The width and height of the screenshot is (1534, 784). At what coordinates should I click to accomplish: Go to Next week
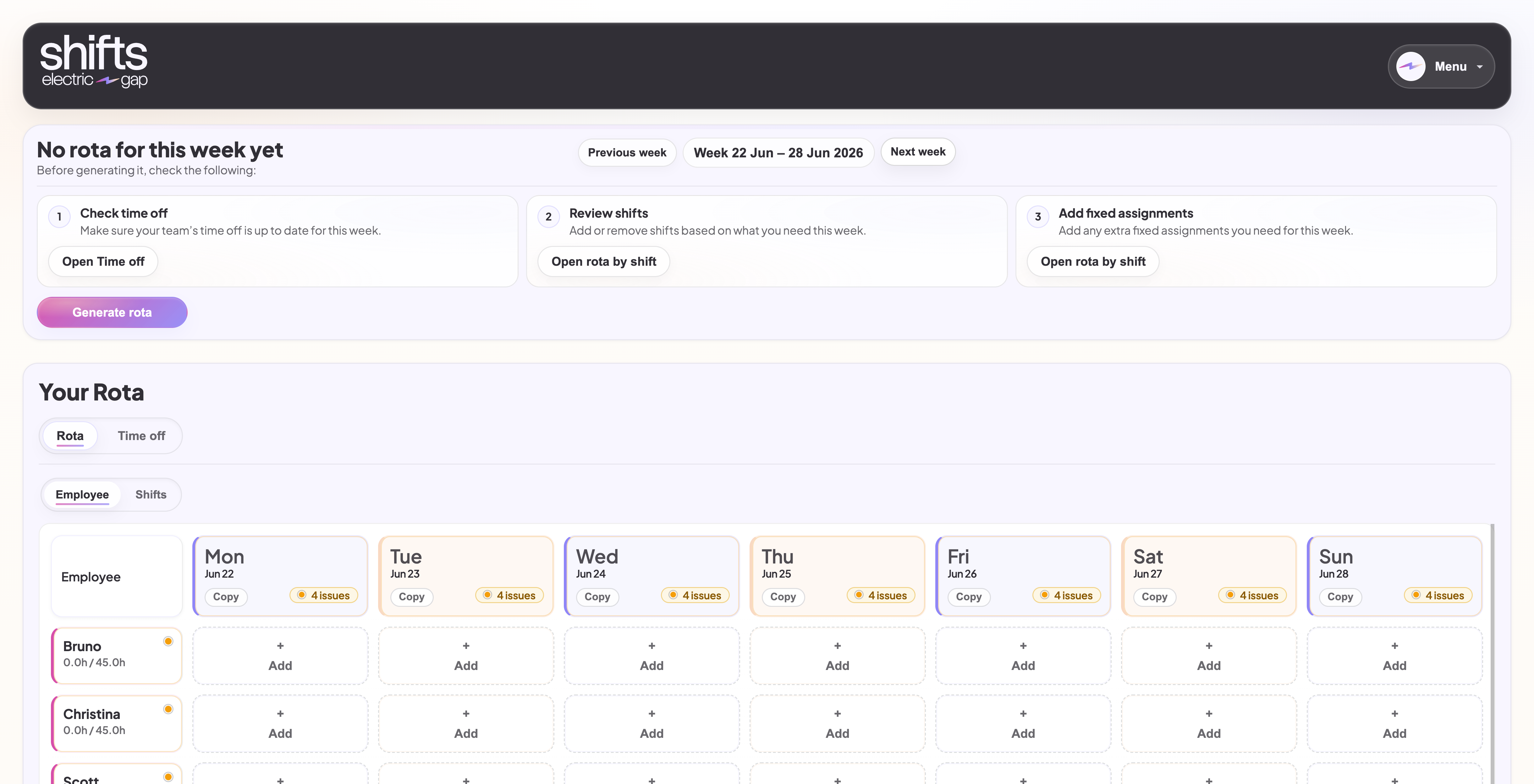pyautogui.click(x=918, y=152)
